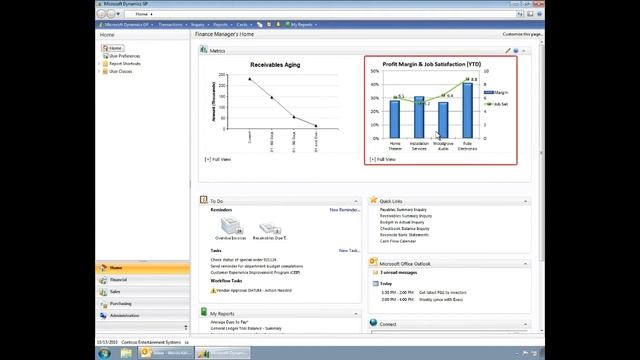Viewport: 640px width, 360px height.
Task: Open Payables Summary Inquiry quick link
Action: tap(403, 210)
